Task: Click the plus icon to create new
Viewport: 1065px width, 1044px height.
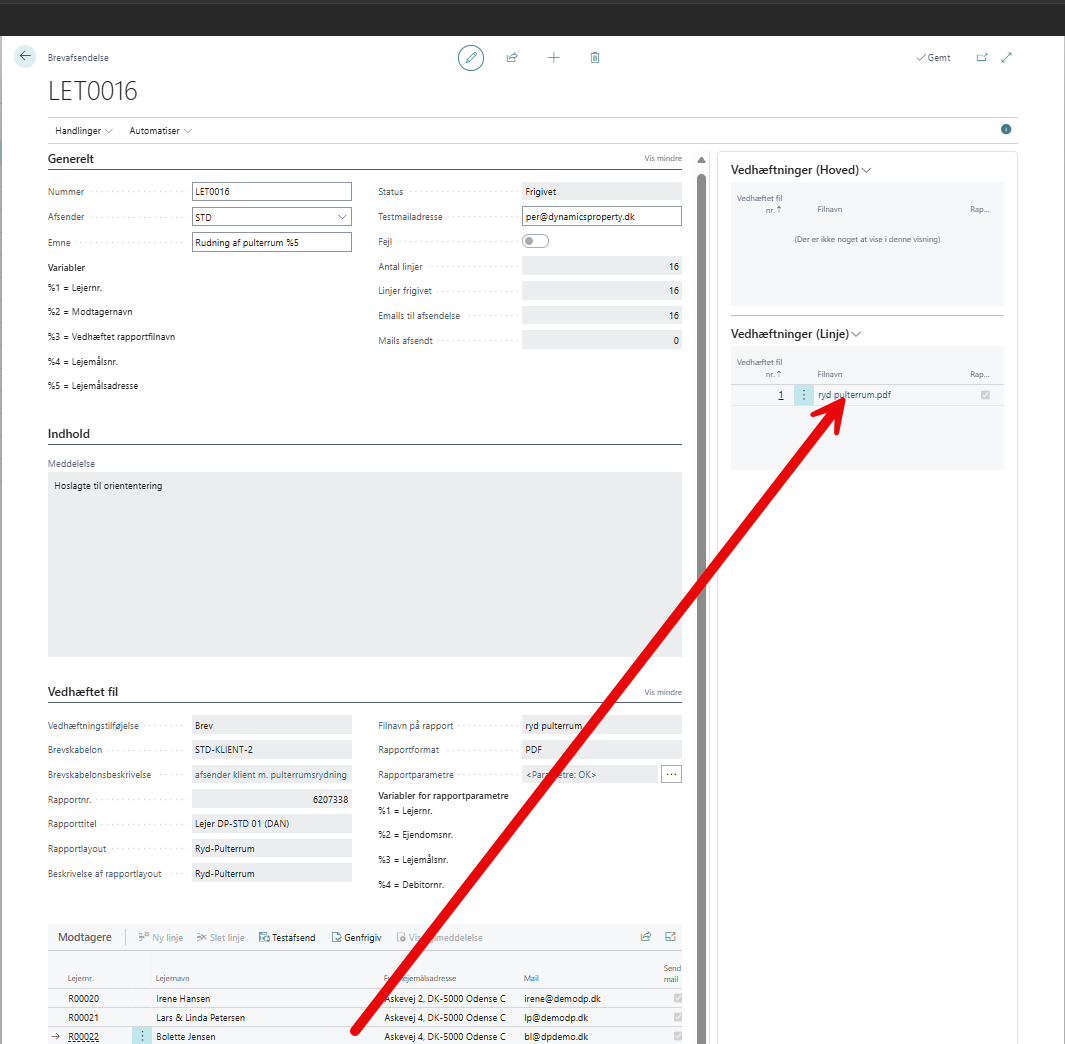Action: (x=554, y=58)
